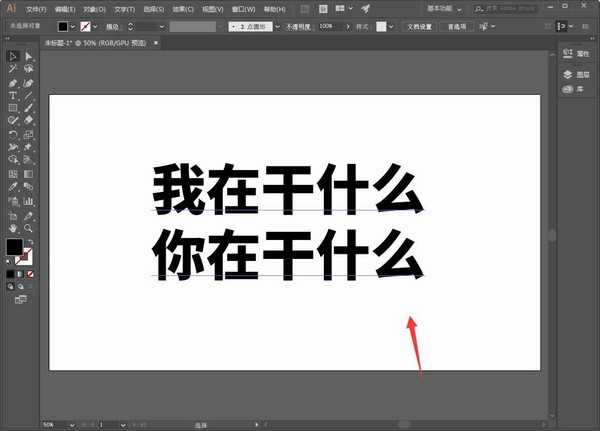600x431 pixels.
Task: Select the Slice tool
Action: (28, 216)
